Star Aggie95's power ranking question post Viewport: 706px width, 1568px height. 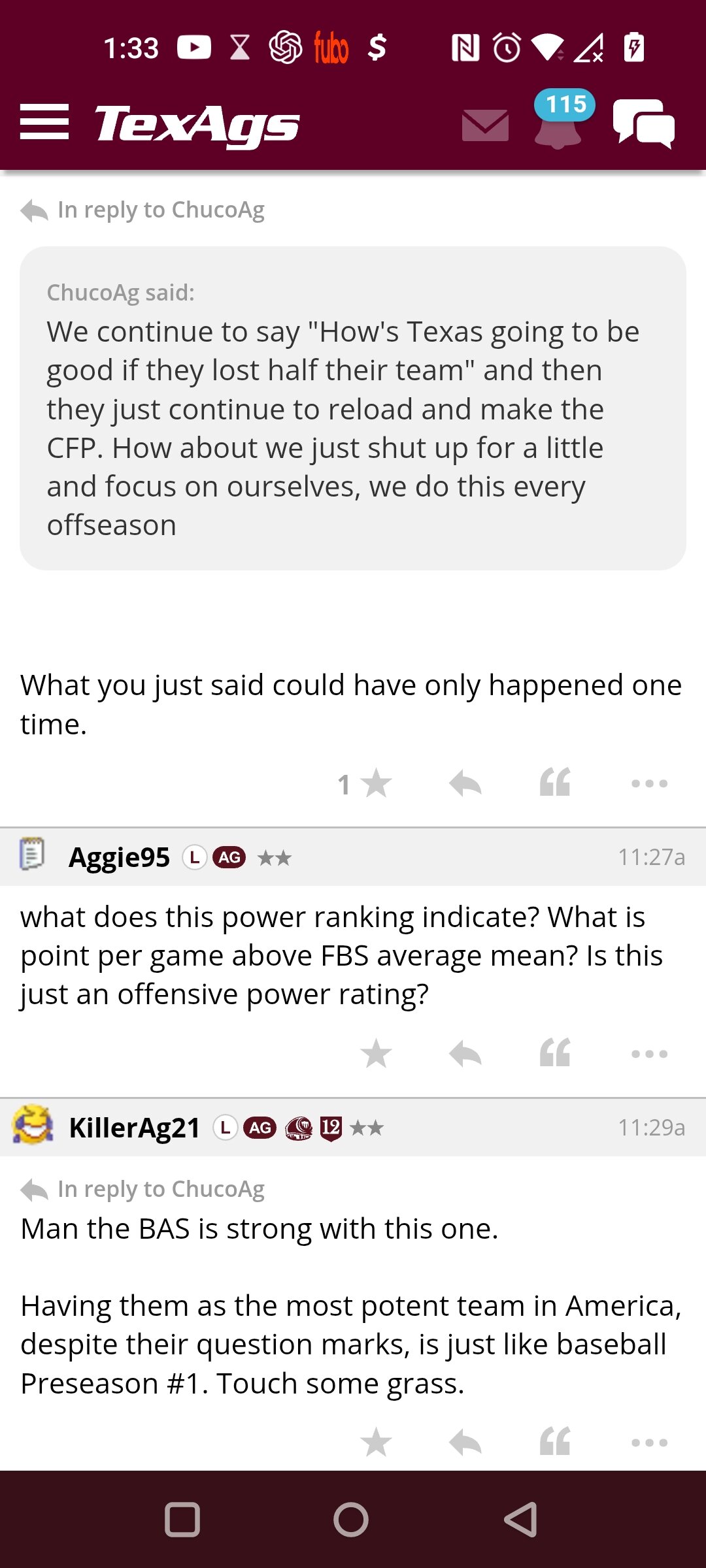[376, 1053]
